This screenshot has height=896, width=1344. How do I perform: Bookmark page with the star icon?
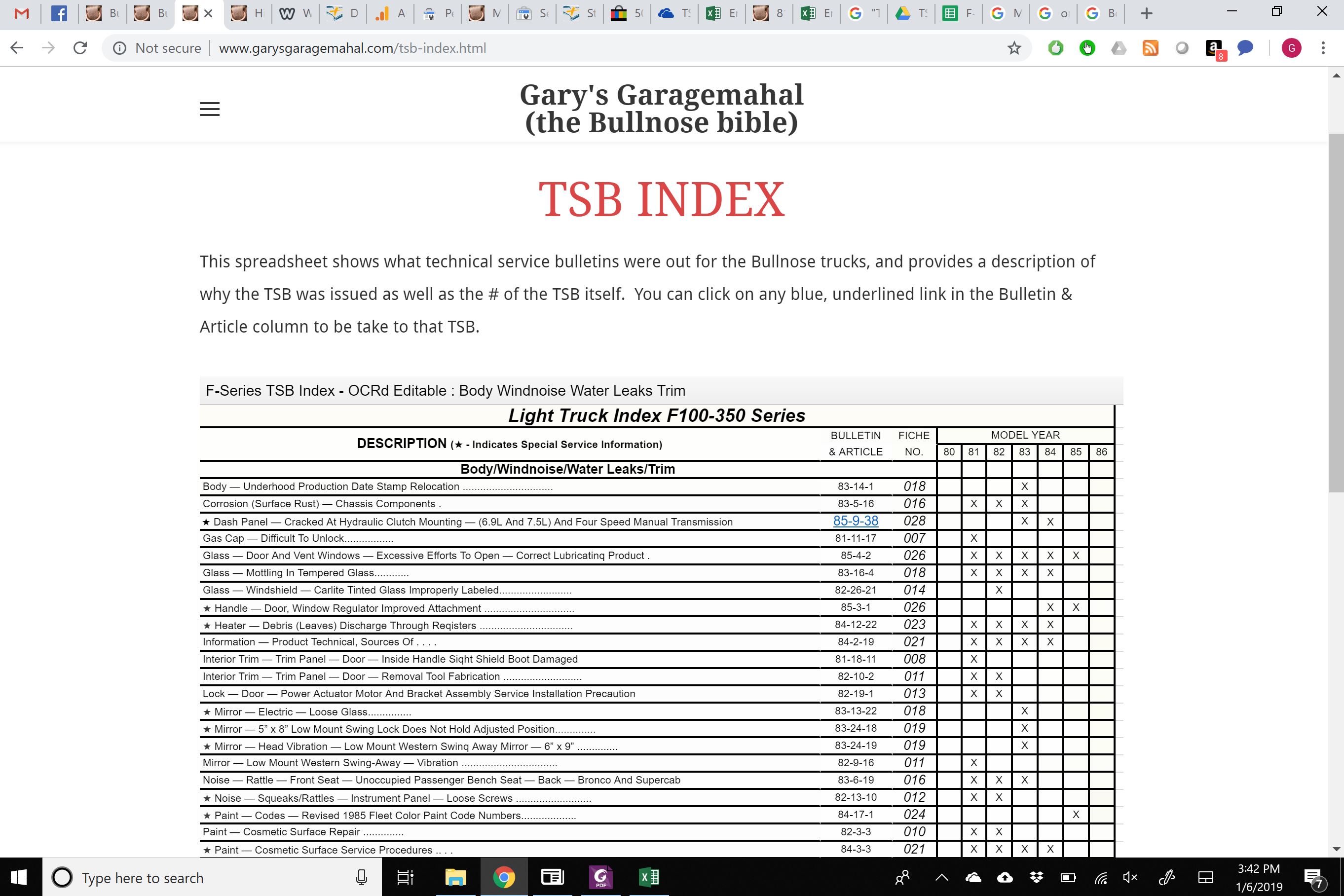tap(1014, 48)
